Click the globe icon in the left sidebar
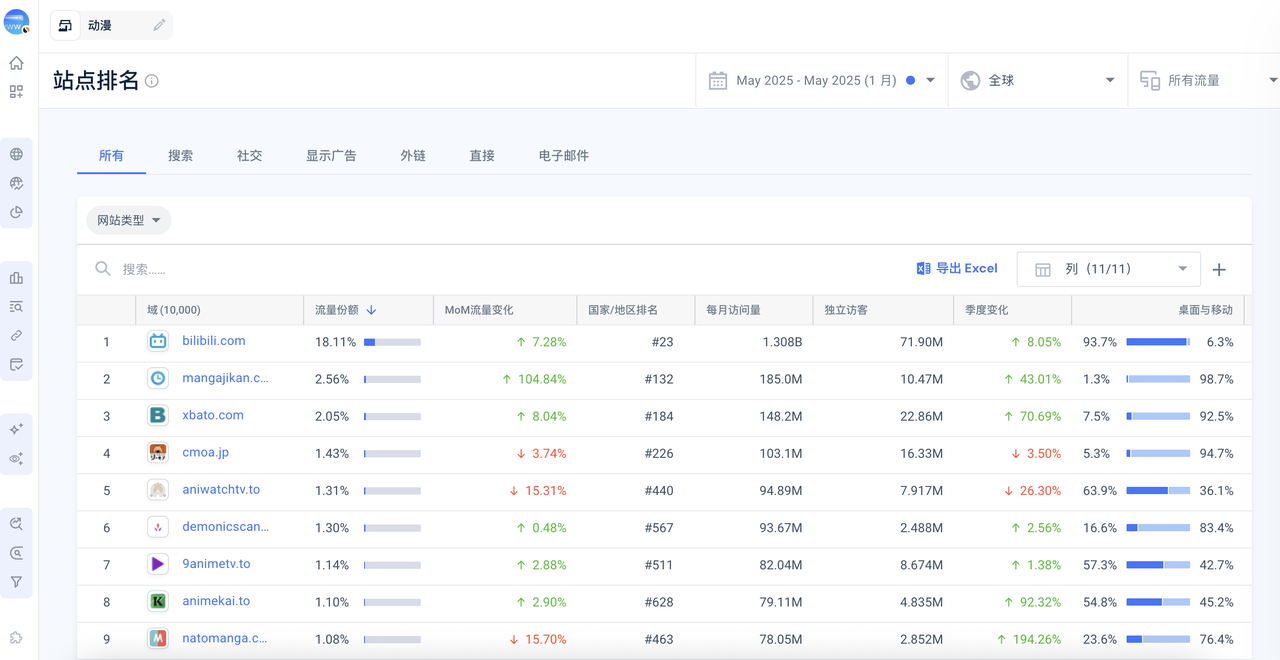 tap(16, 154)
